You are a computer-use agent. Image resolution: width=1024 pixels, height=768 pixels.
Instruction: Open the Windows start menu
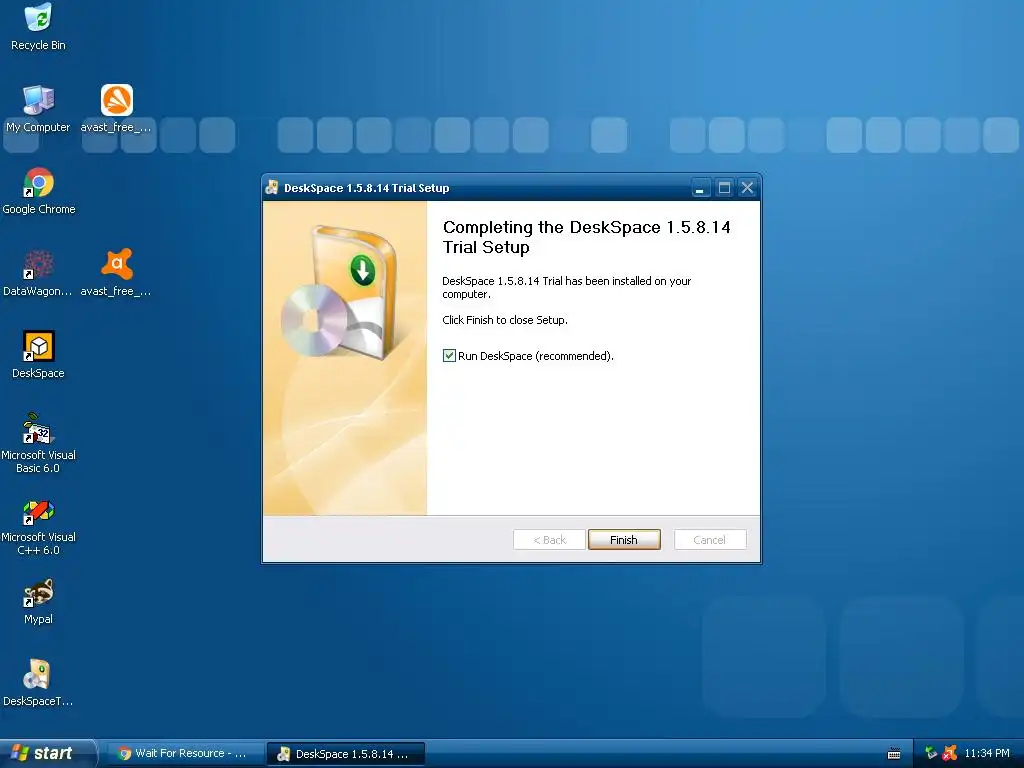[47, 753]
